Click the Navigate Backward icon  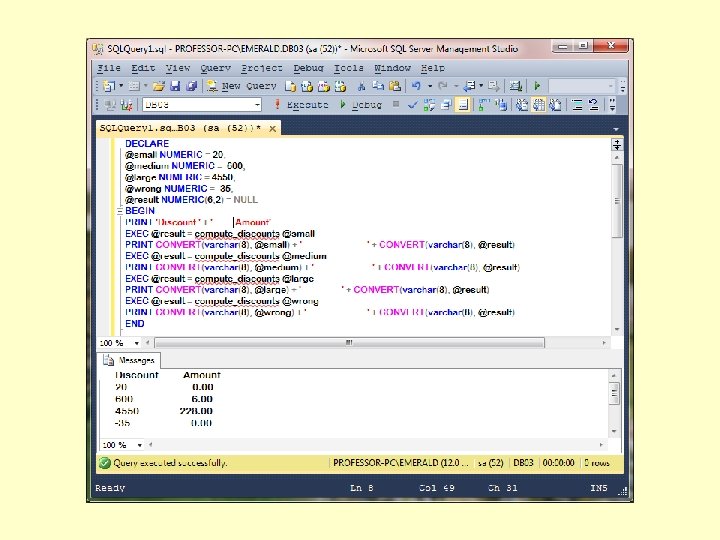469,86
